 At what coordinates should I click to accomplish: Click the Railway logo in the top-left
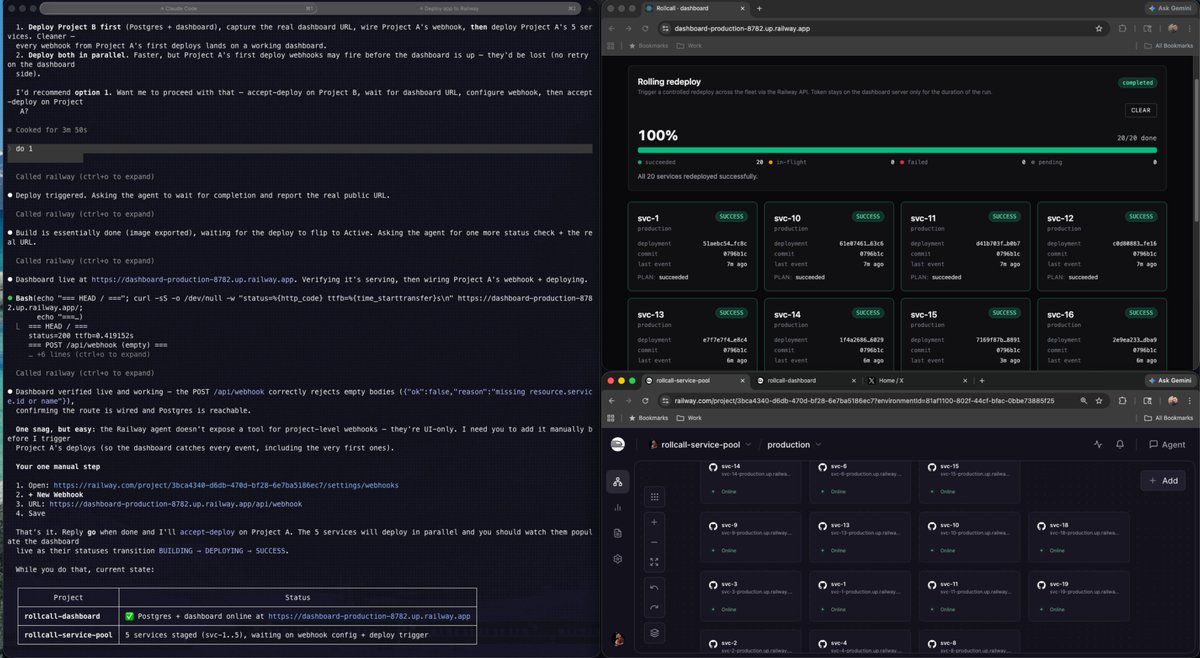[x=618, y=444]
